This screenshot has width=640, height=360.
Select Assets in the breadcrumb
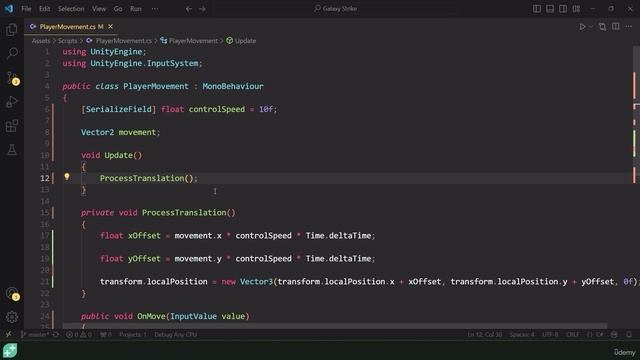tap(41, 41)
